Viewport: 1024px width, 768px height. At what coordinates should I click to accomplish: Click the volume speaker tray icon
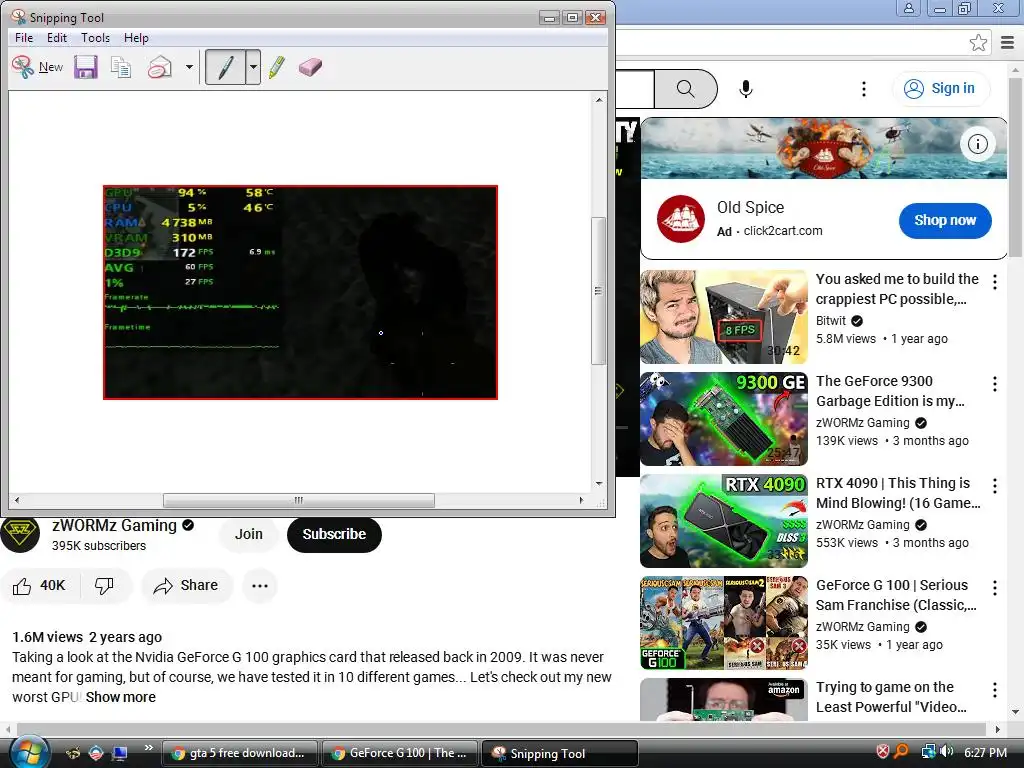[946, 752]
